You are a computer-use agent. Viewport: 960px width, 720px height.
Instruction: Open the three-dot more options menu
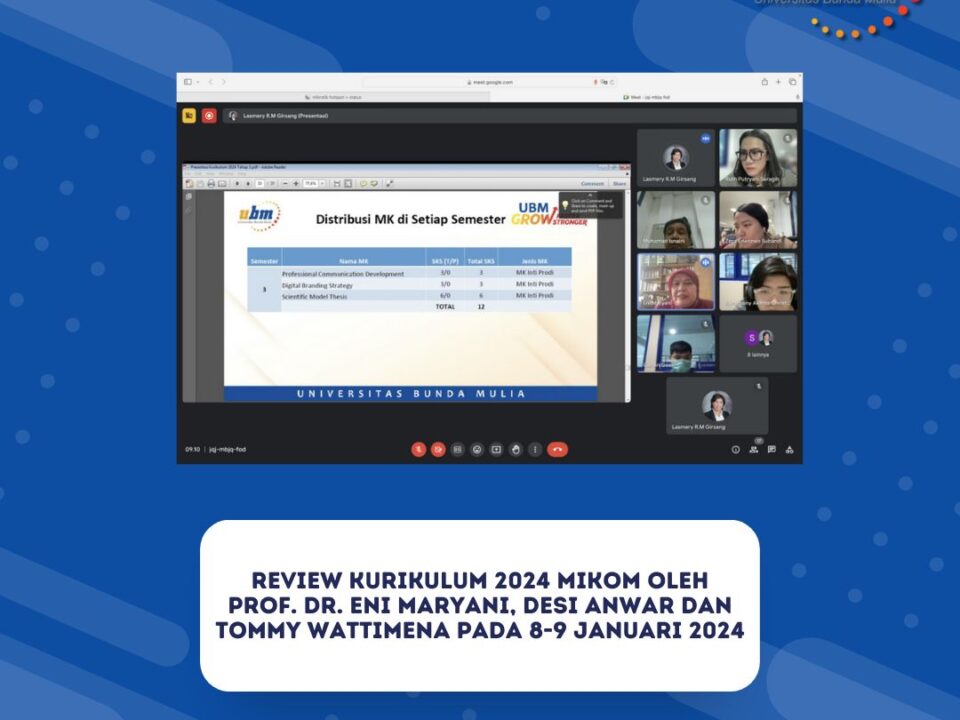coord(535,449)
